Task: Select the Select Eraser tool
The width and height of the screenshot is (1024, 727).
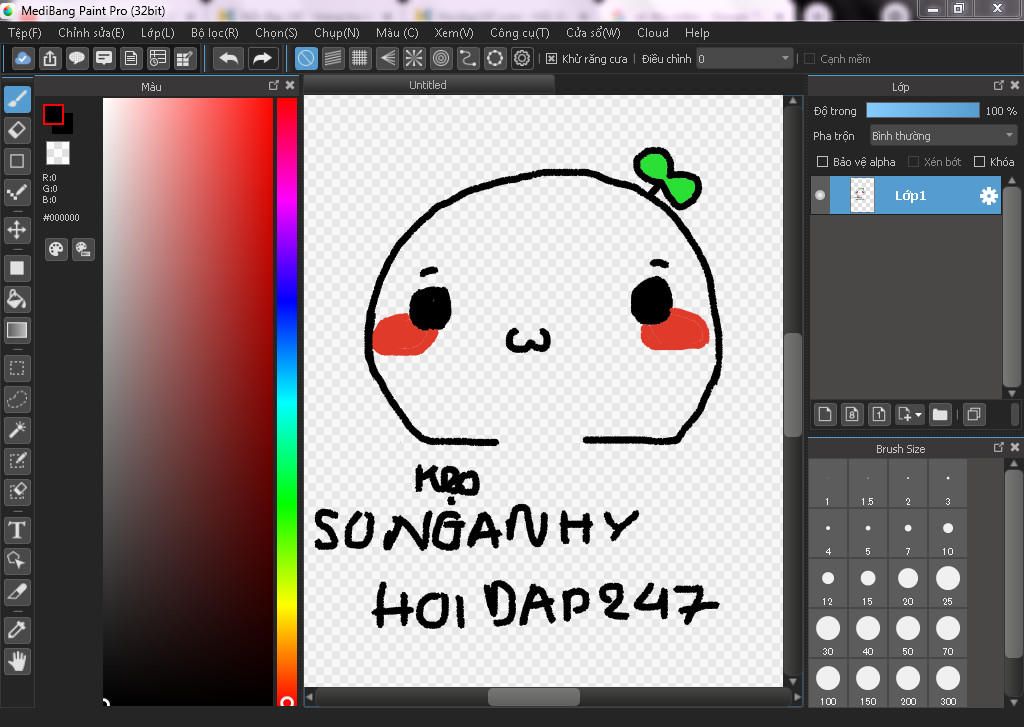Action: tap(18, 492)
